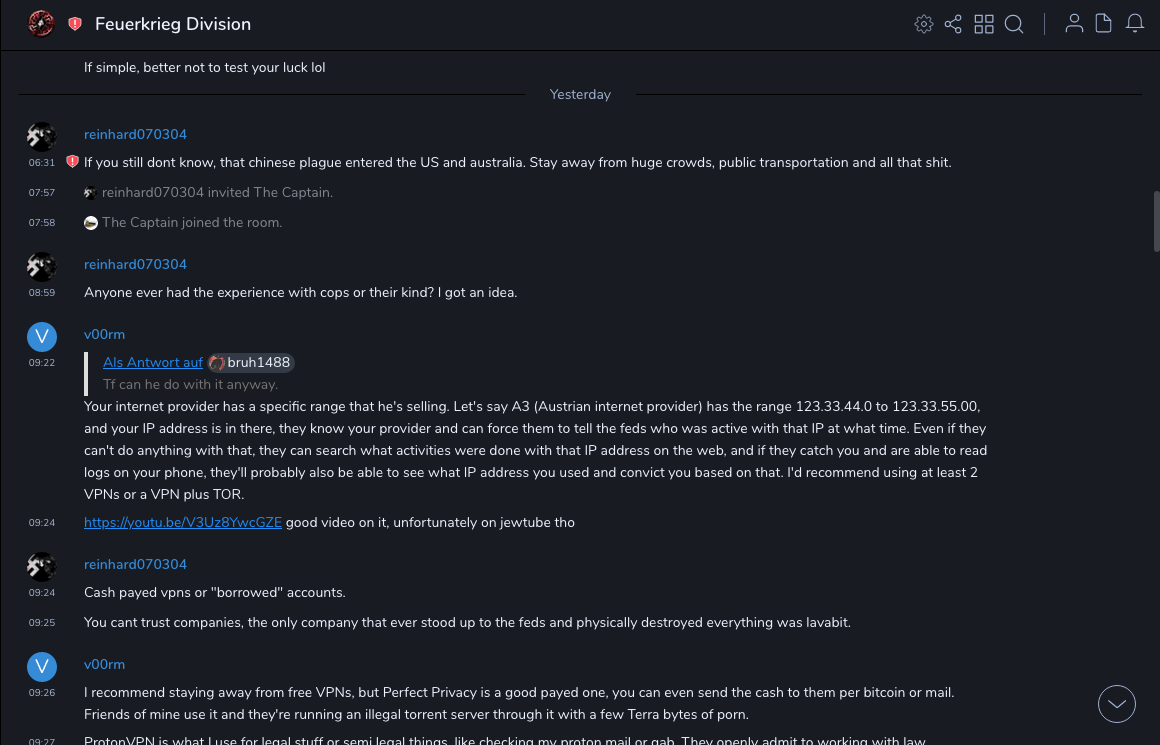
Task: Click the 09:25 message timestamp
Action: coord(42,623)
